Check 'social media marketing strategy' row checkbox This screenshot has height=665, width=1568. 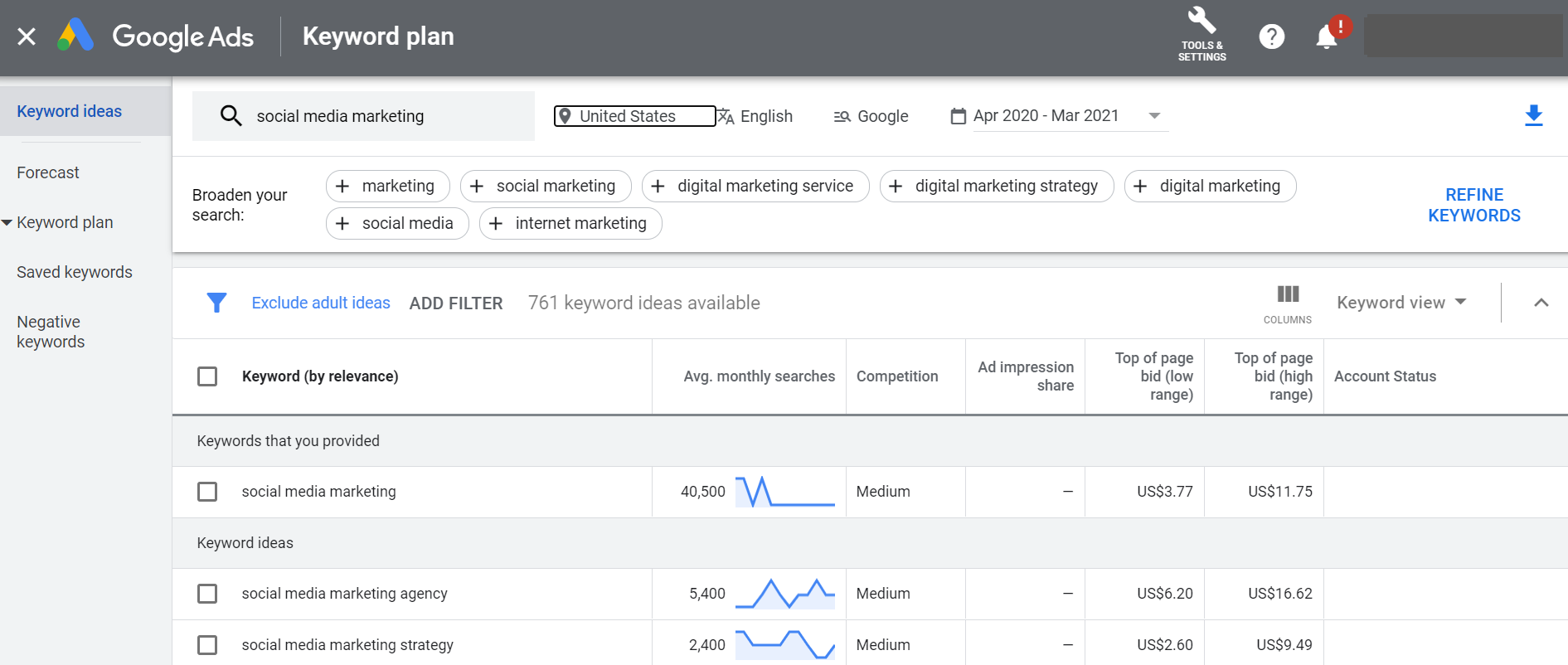click(207, 645)
